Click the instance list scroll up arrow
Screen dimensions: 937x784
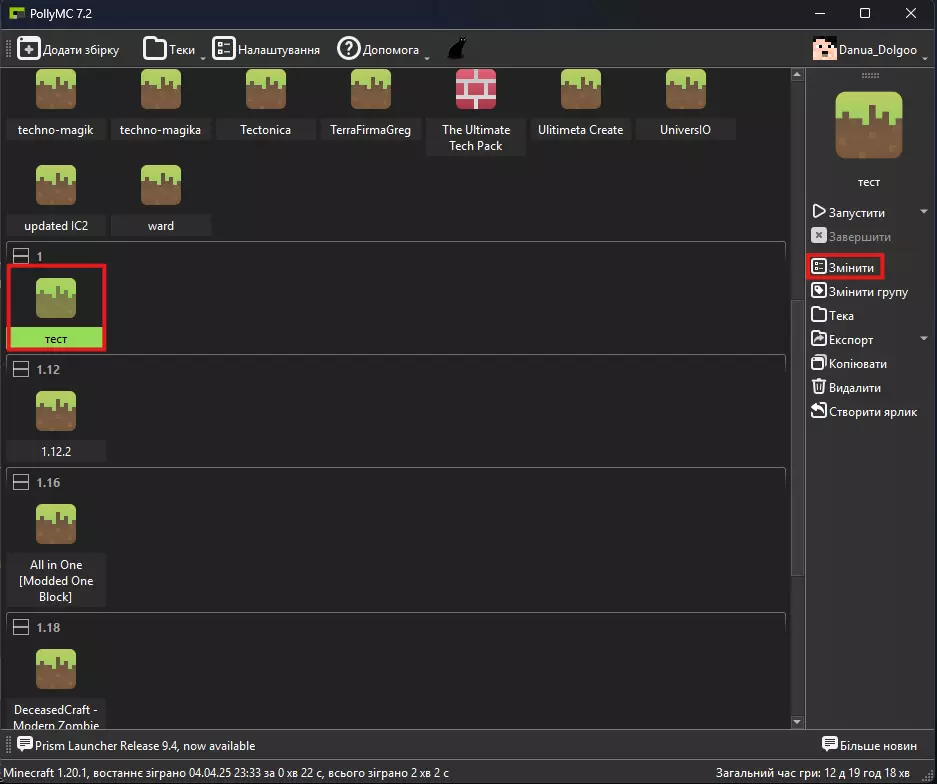797,75
